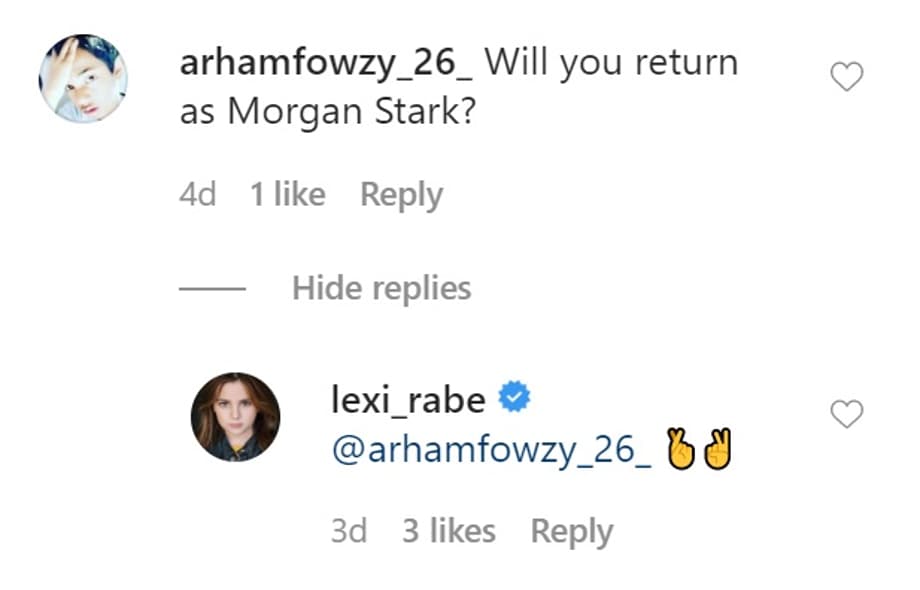This screenshot has height=590, width=920.
Task: Click the 'Will you return' comment text
Action: (x=612, y=64)
